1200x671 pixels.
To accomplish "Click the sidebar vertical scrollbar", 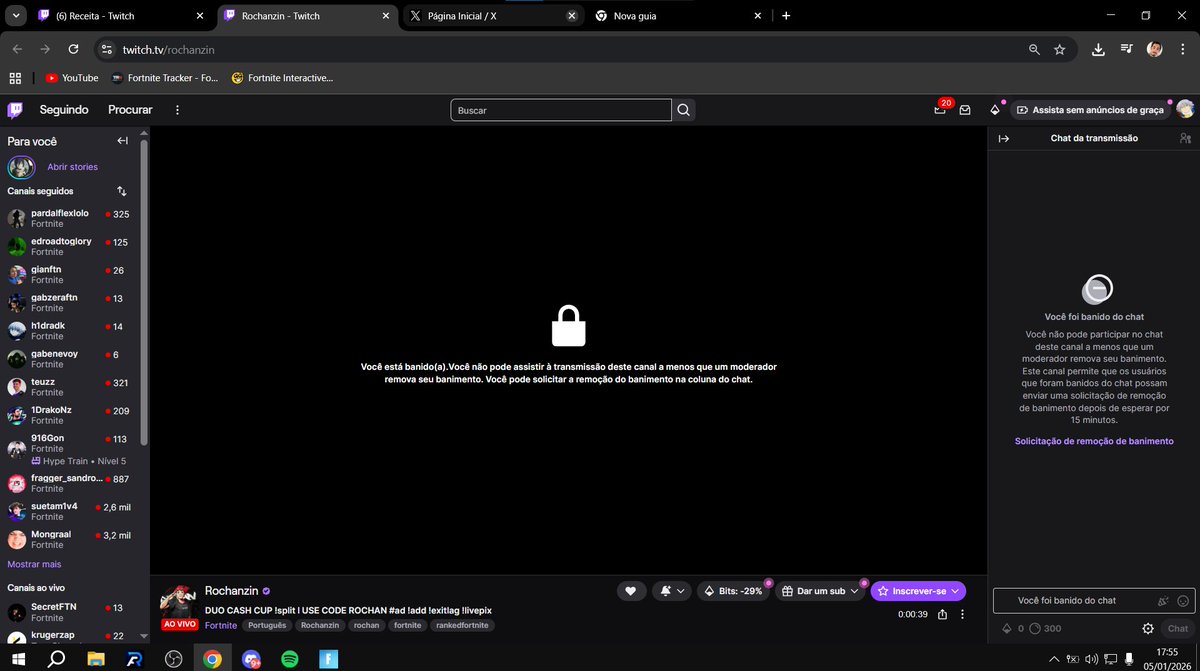I will [x=144, y=290].
